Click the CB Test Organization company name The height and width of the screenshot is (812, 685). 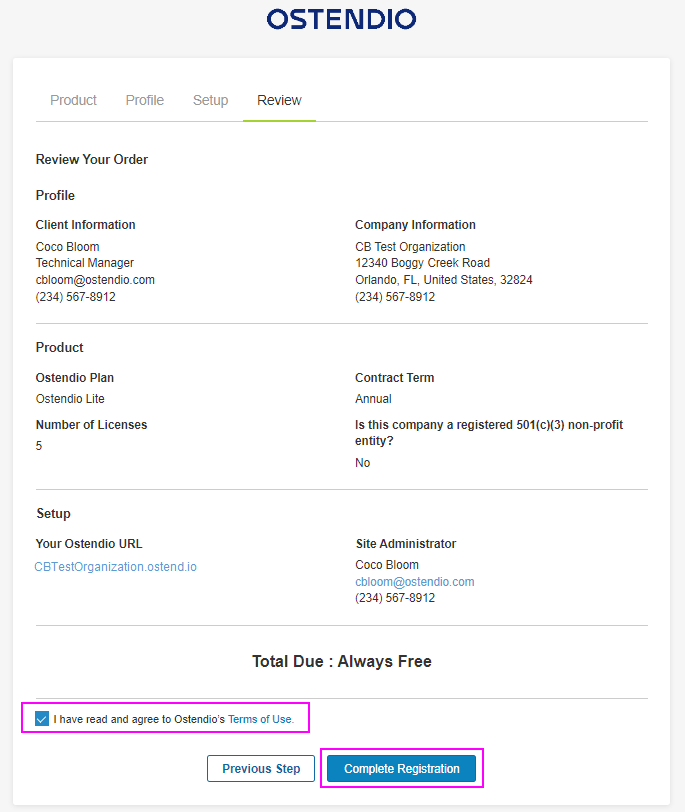[410, 246]
